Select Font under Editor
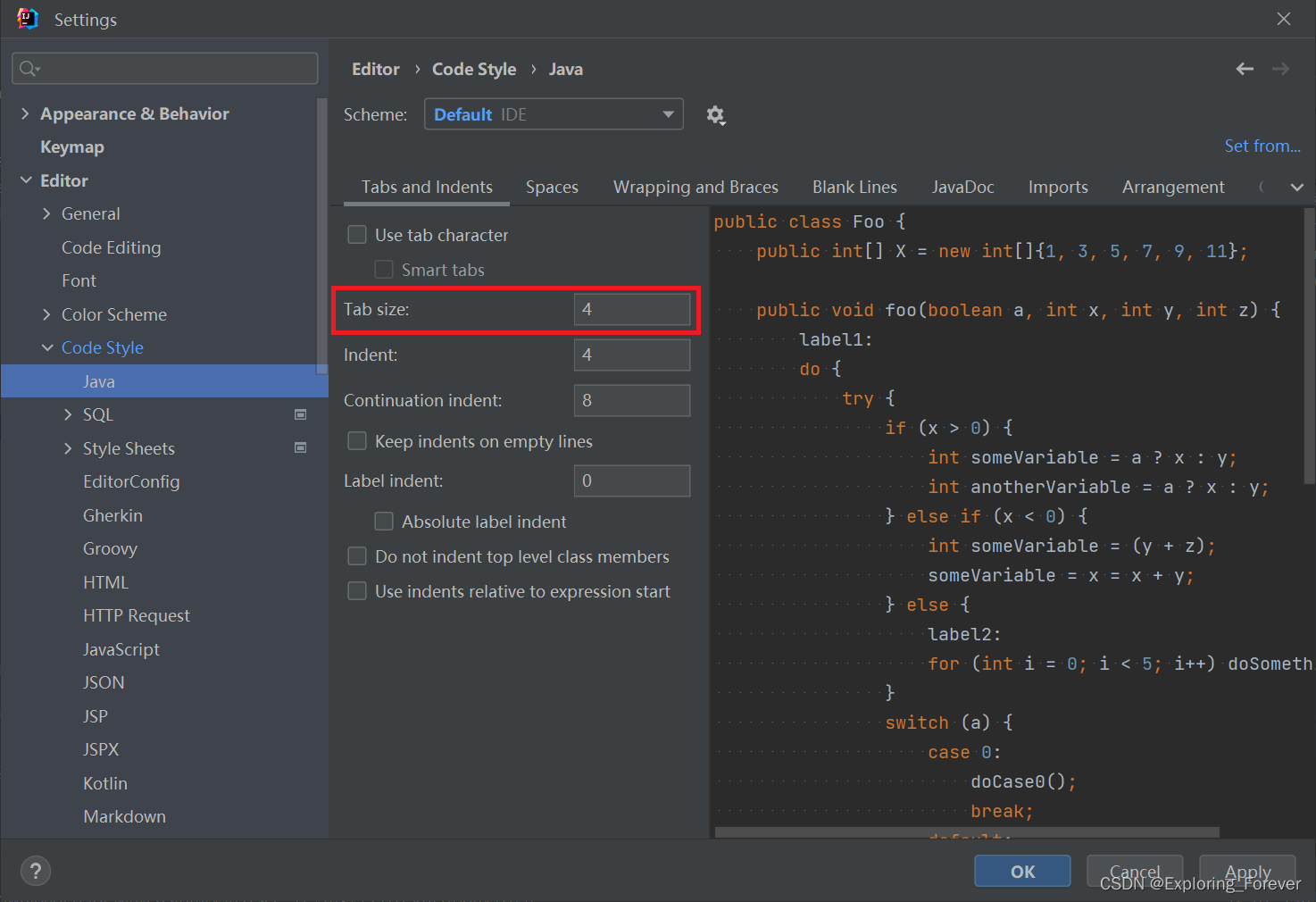The width and height of the screenshot is (1316, 902). (79, 280)
